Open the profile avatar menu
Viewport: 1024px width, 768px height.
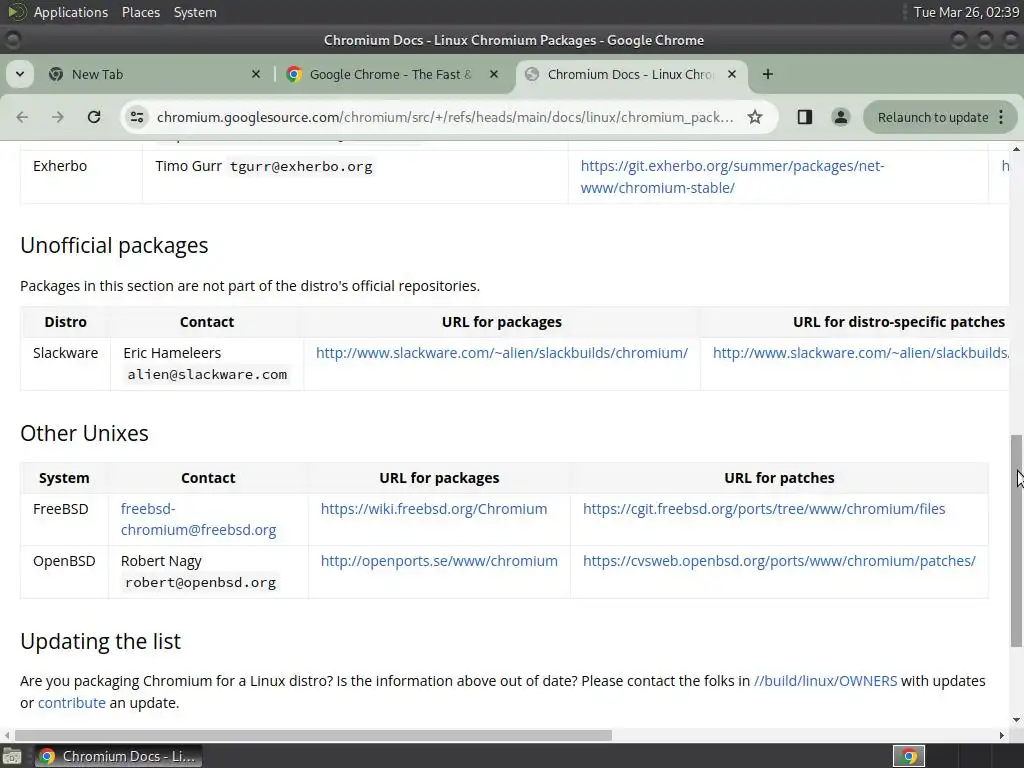(840, 117)
